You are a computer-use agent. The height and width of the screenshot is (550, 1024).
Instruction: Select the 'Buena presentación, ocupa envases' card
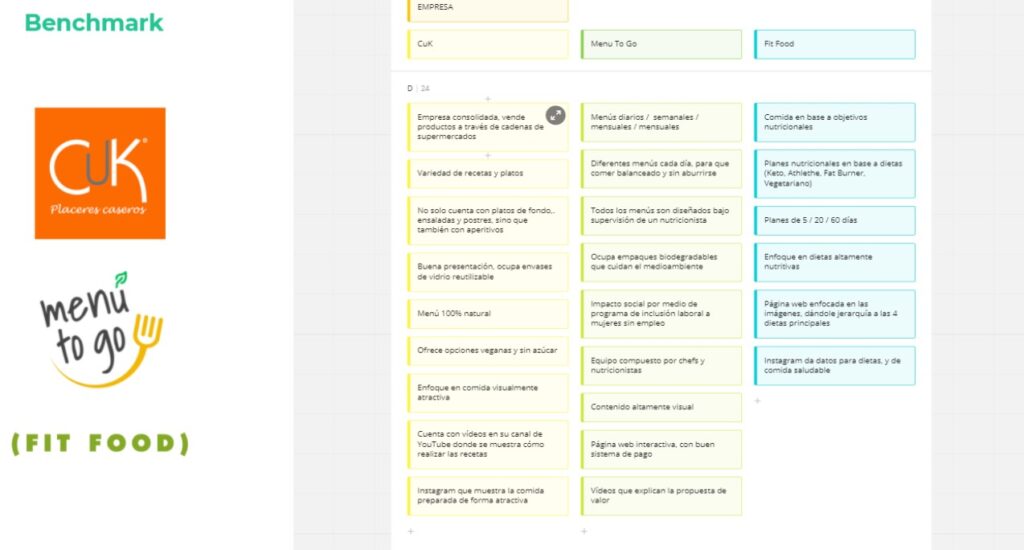(x=488, y=272)
